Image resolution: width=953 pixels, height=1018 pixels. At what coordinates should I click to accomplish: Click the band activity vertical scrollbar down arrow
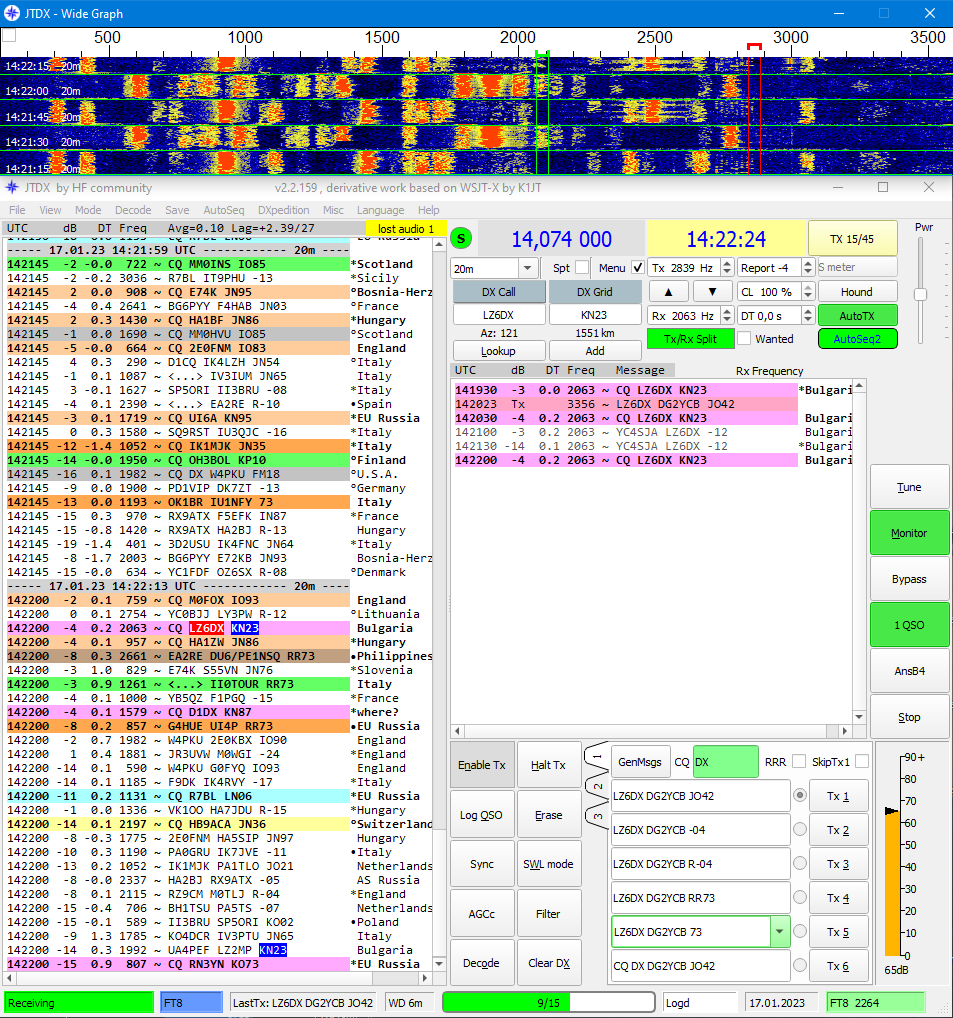coord(439,963)
